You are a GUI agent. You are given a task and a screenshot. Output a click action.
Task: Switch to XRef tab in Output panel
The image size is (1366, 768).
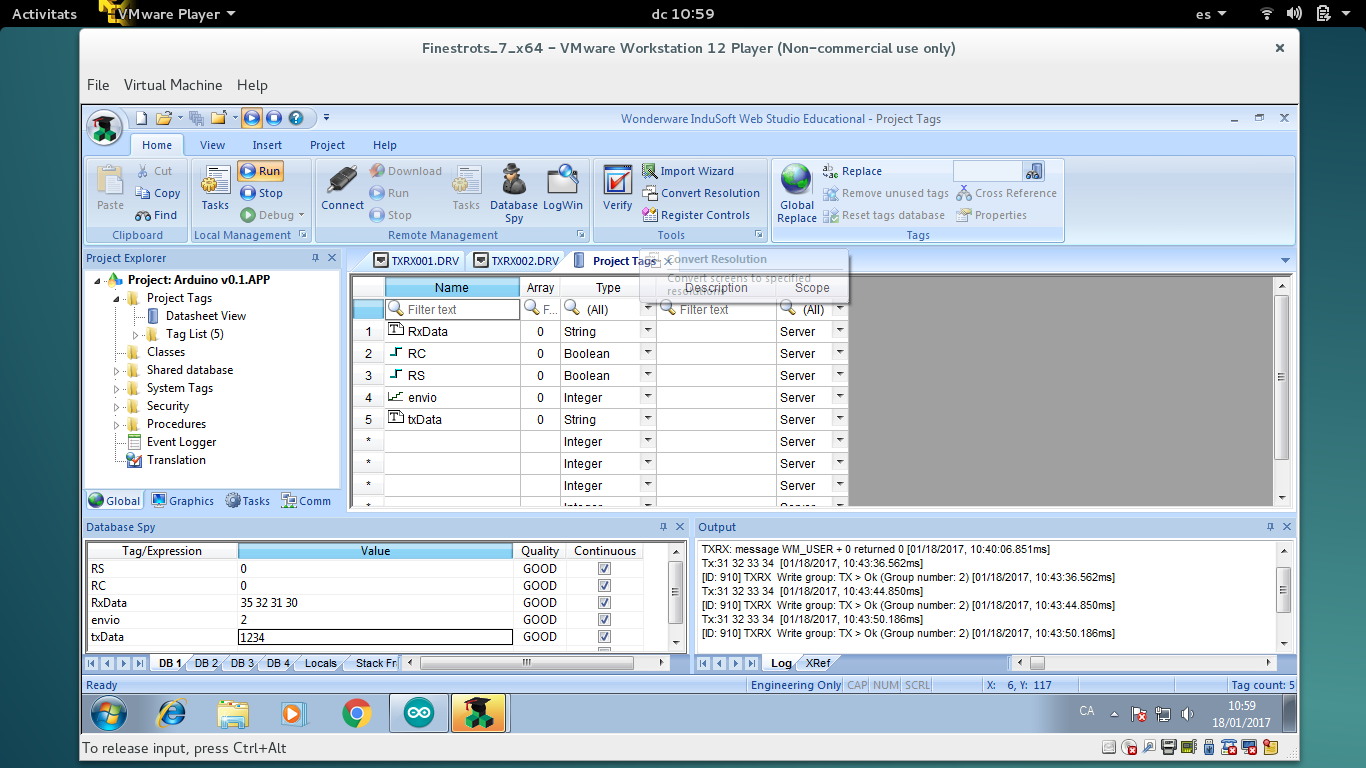coord(817,663)
